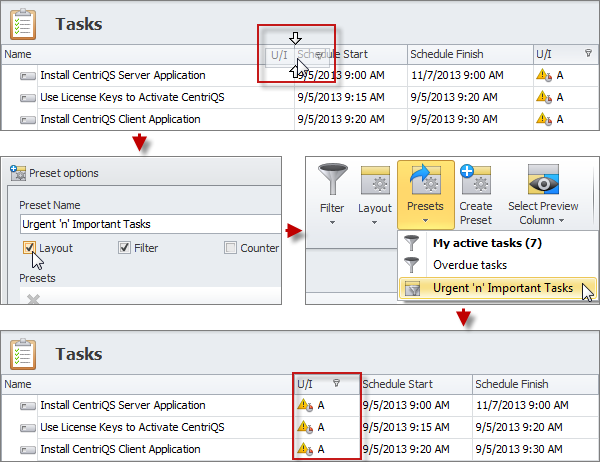Click task icon beside Install CentriQS Client Application, lower grid

click(x=28, y=450)
